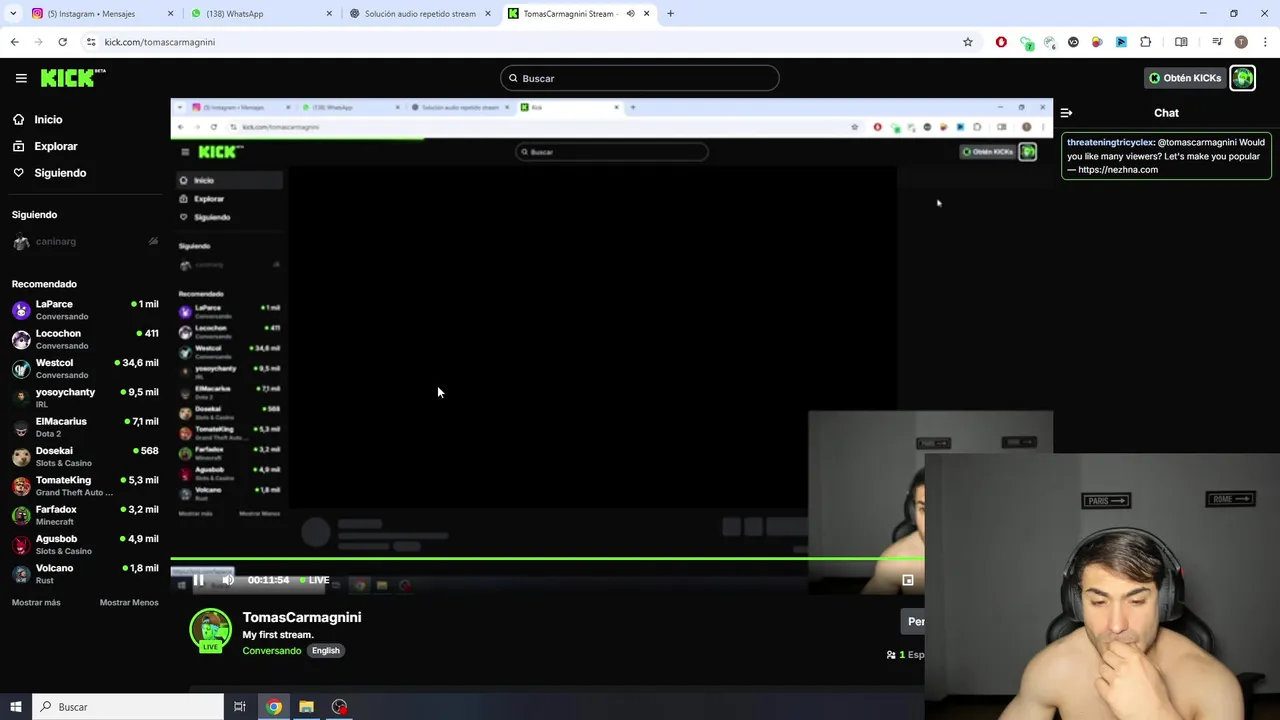Screen dimensions: 1280x720
Task: Switch to the WhatsApp browser tab
Action: (260, 14)
